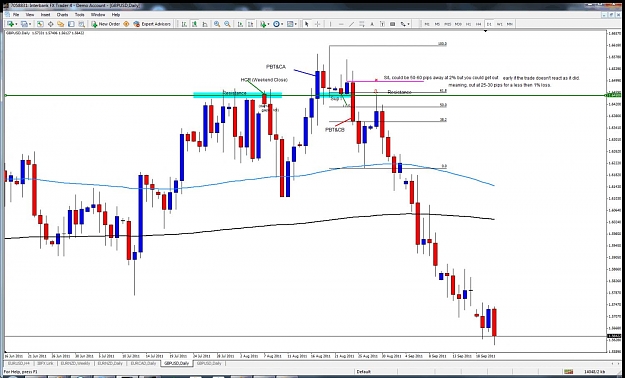
Task: Open the File menu
Action: coord(16,14)
